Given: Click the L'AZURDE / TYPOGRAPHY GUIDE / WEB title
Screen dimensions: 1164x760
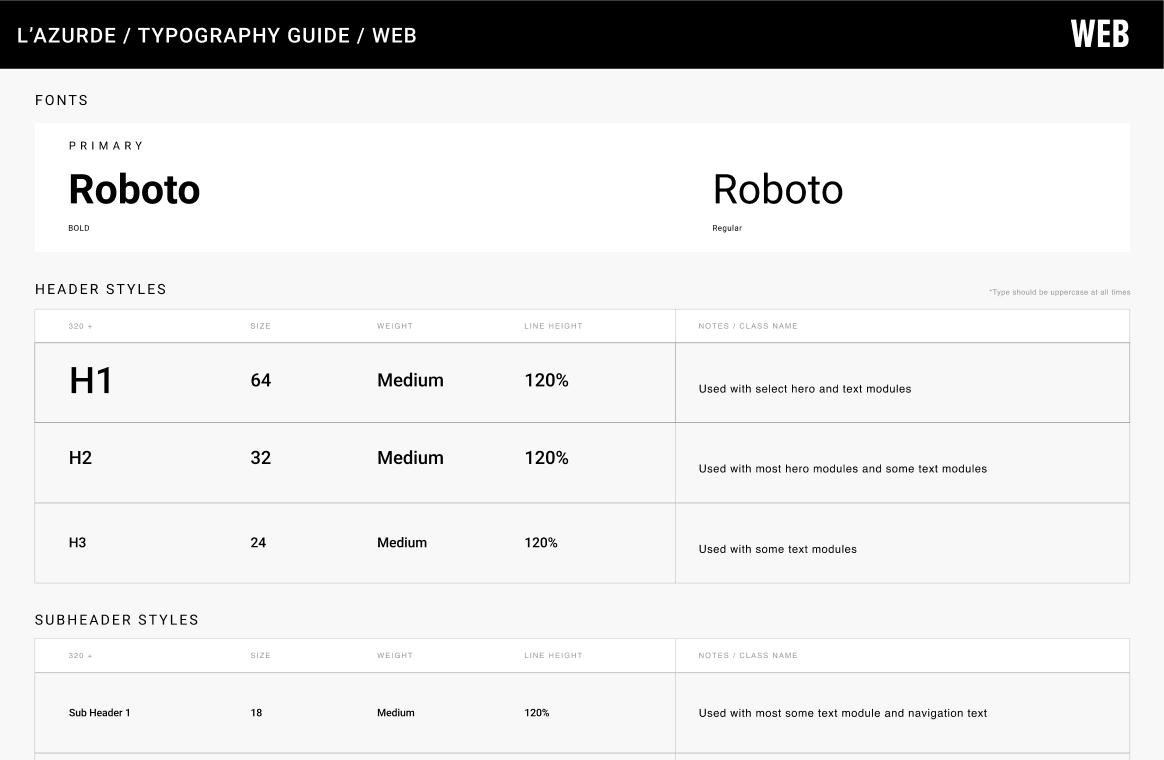Looking at the screenshot, I should [217, 36].
